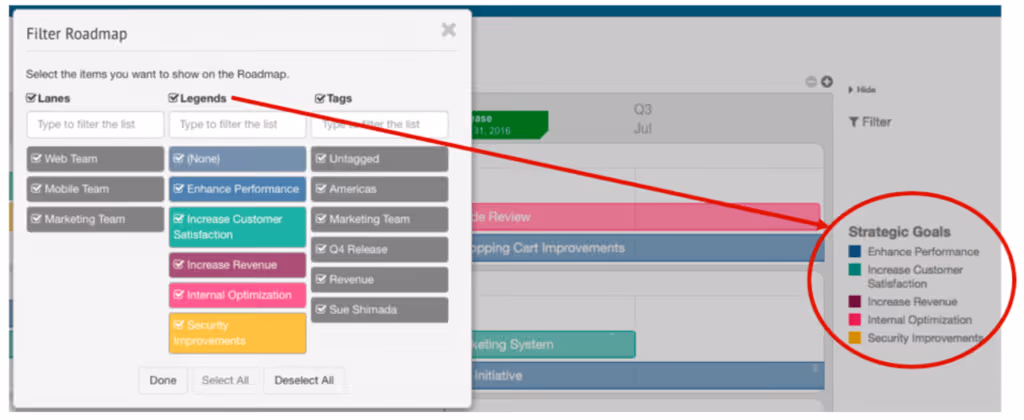The height and width of the screenshot is (420, 1024).
Task: Toggle the Revenue tag item
Action: click(380, 280)
